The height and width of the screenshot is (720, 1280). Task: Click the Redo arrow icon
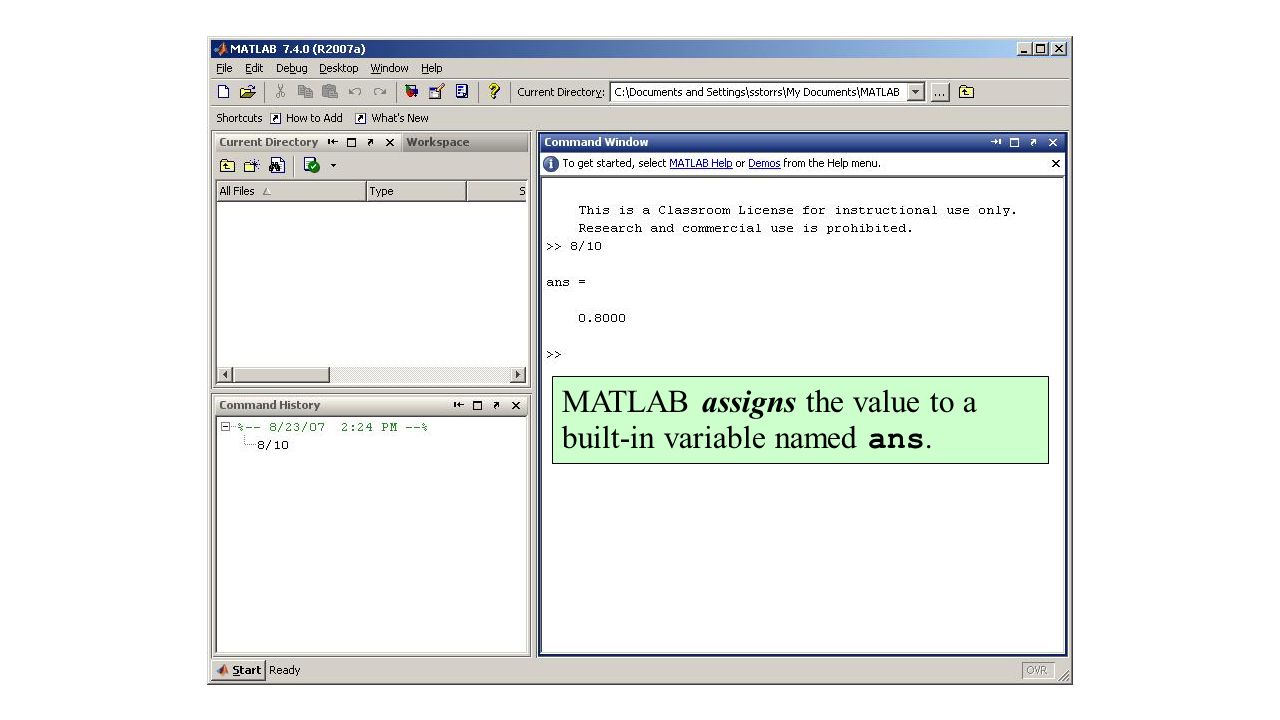380,92
